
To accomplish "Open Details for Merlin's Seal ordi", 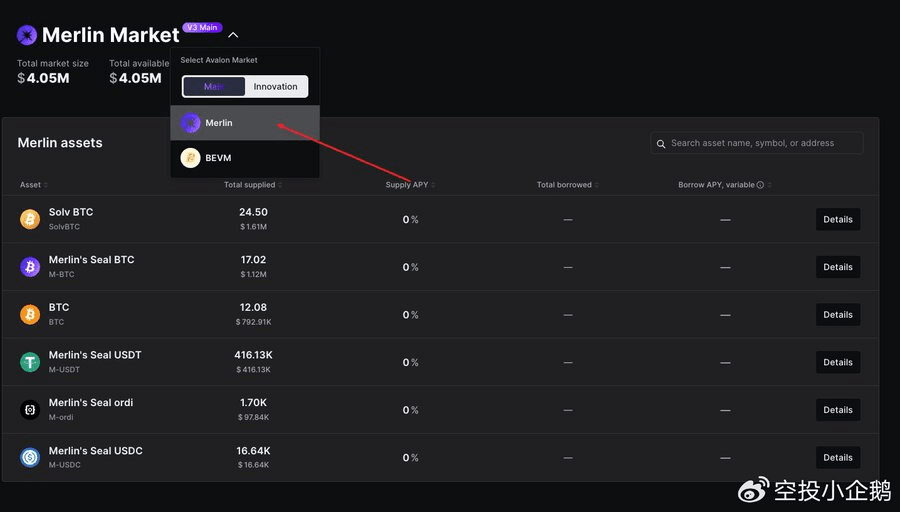I will tap(837, 410).
